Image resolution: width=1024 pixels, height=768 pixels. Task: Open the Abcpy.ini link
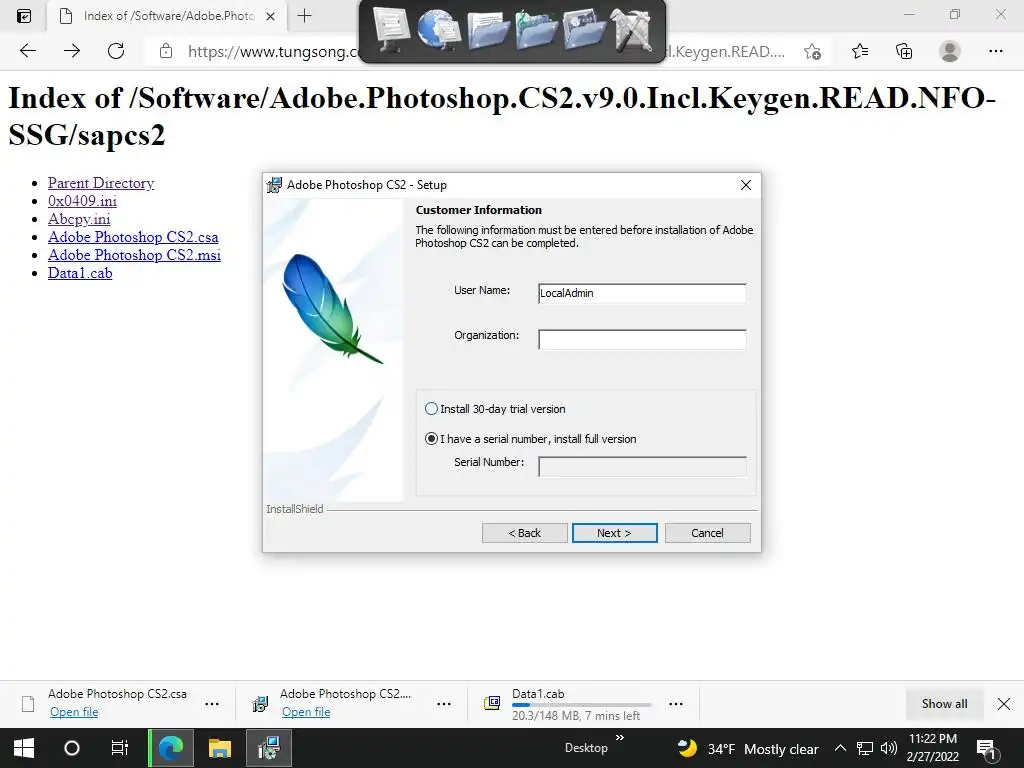pyautogui.click(x=79, y=219)
